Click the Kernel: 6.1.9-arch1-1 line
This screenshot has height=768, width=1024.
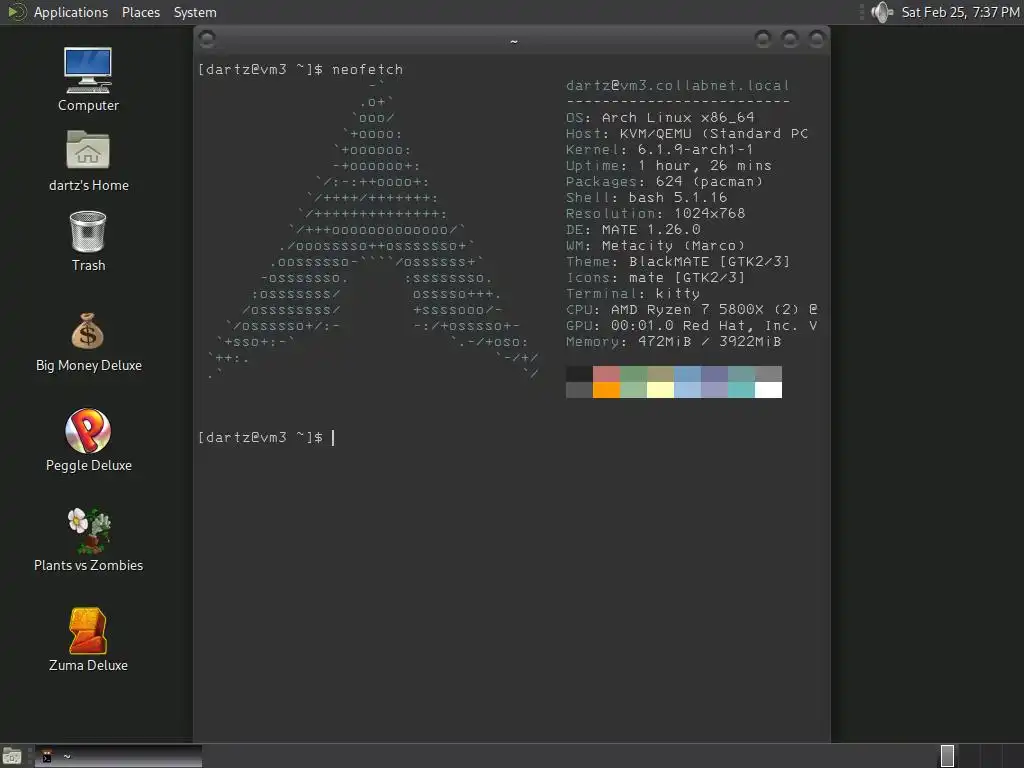pos(660,150)
